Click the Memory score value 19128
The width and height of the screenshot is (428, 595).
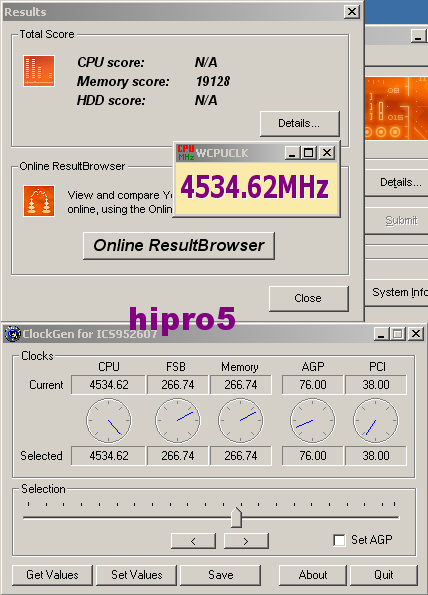click(x=213, y=81)
